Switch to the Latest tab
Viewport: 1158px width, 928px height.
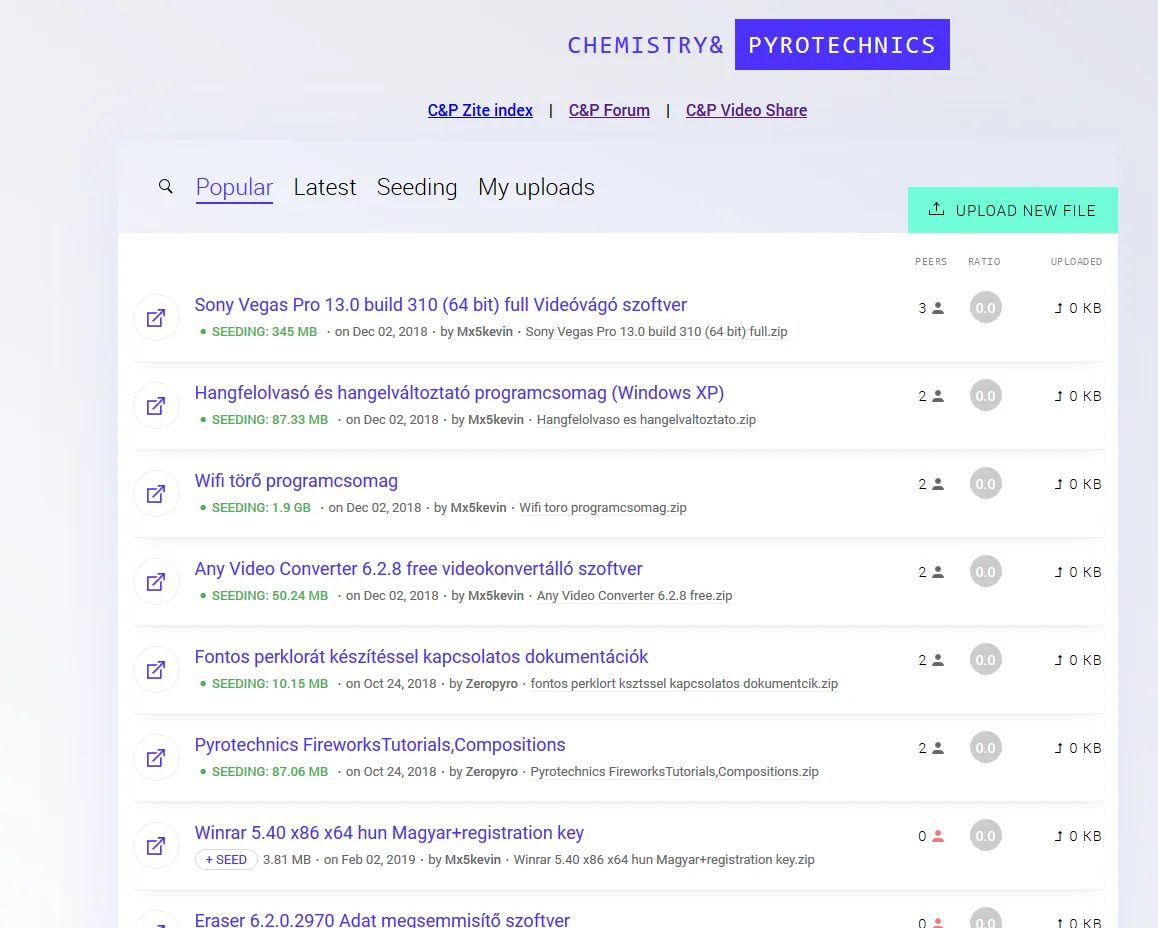click(325, 188)
